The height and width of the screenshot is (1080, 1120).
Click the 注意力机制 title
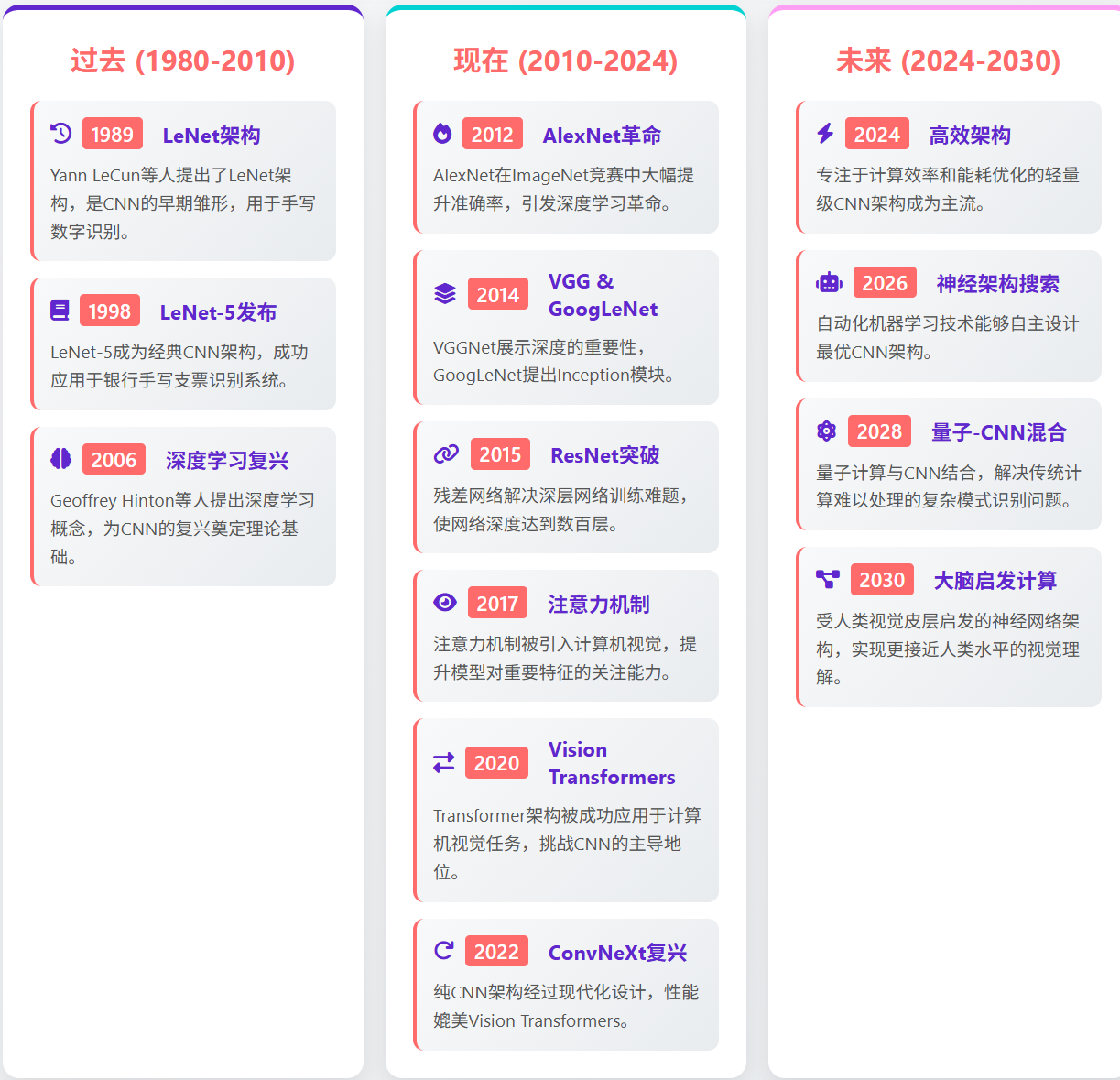click(599, 604)
